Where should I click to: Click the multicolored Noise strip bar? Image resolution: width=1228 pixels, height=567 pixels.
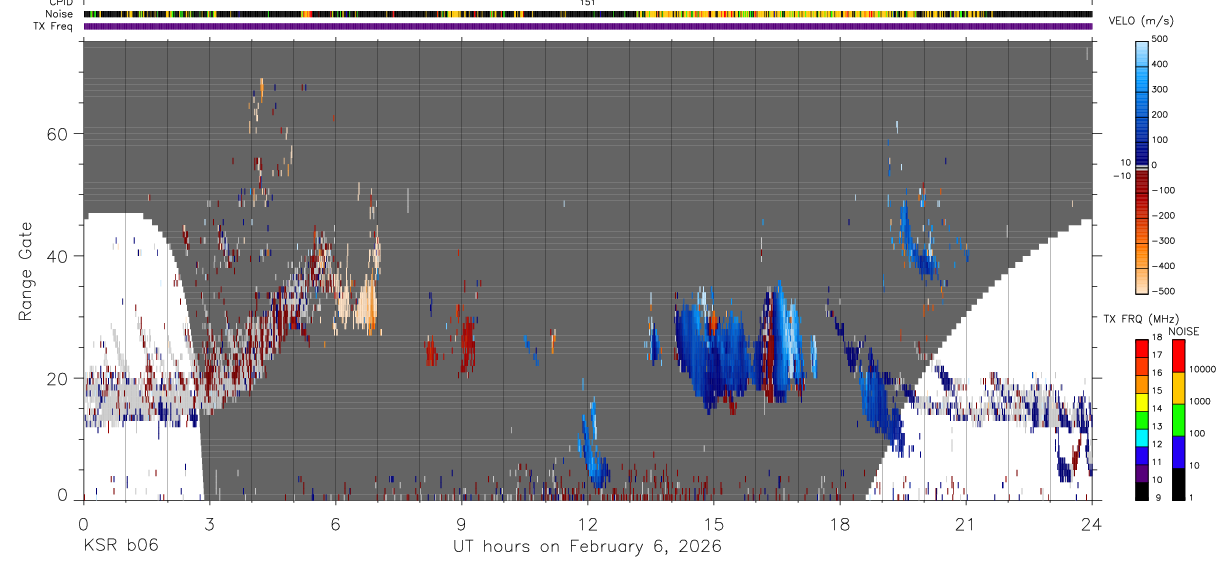click(587, 14)
